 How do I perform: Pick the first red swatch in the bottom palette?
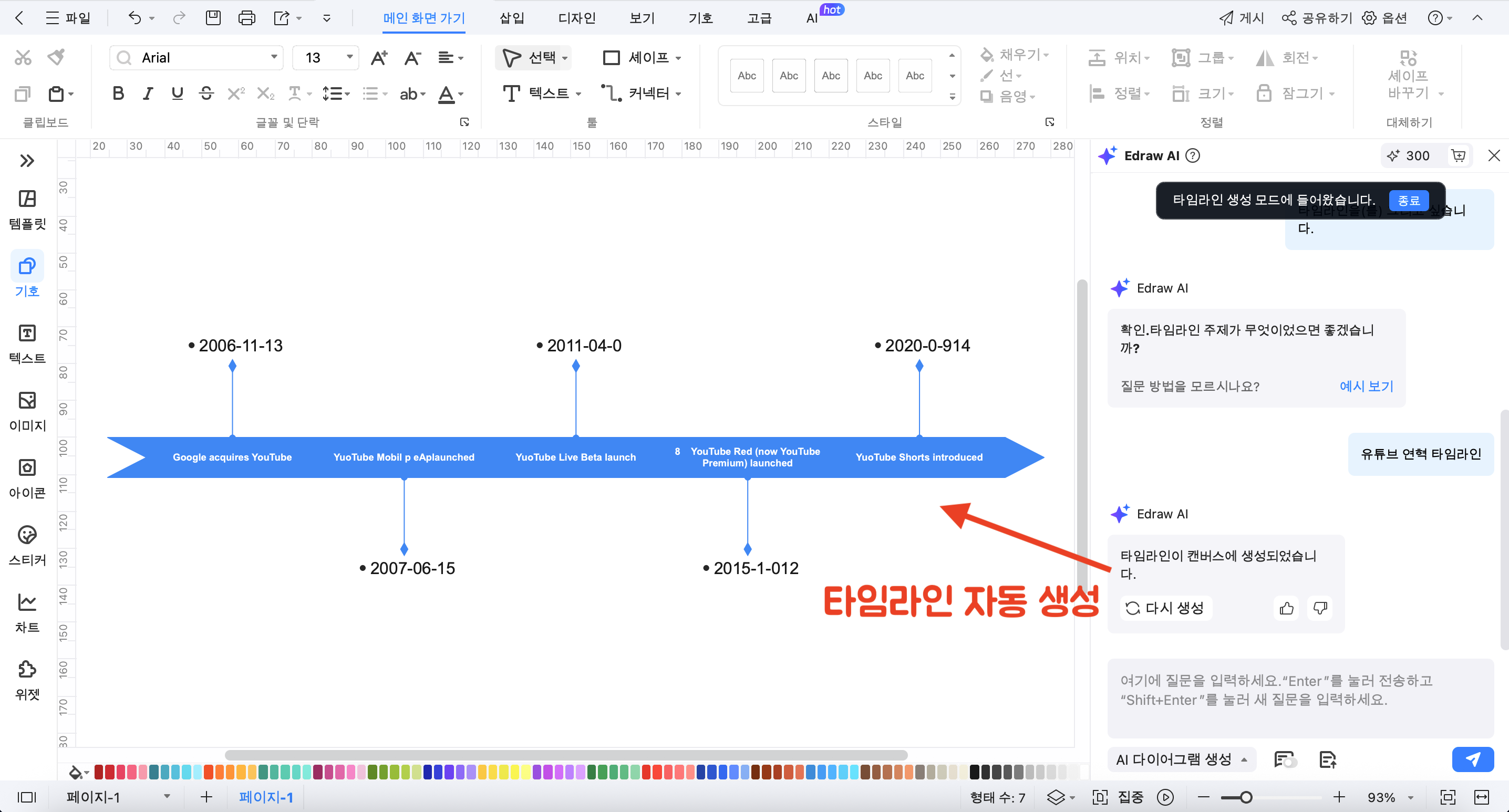[x=99, y=772]
